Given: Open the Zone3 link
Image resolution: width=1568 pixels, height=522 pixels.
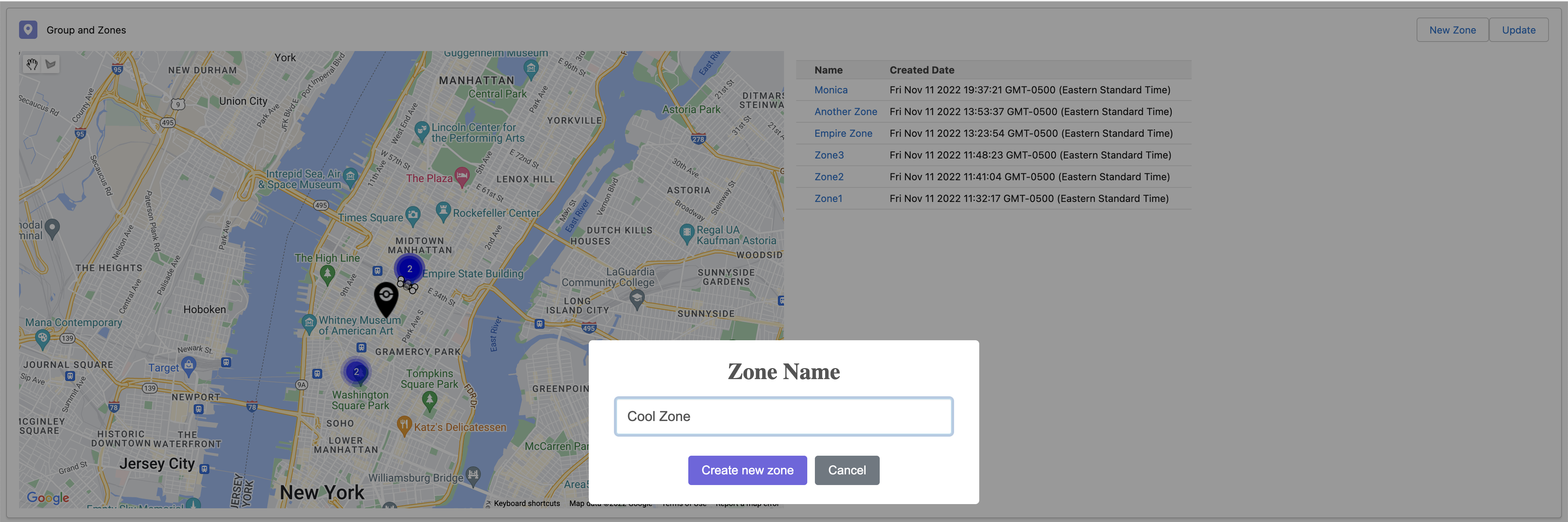Looking at the screenshot, I should click(x=829, y=155).
